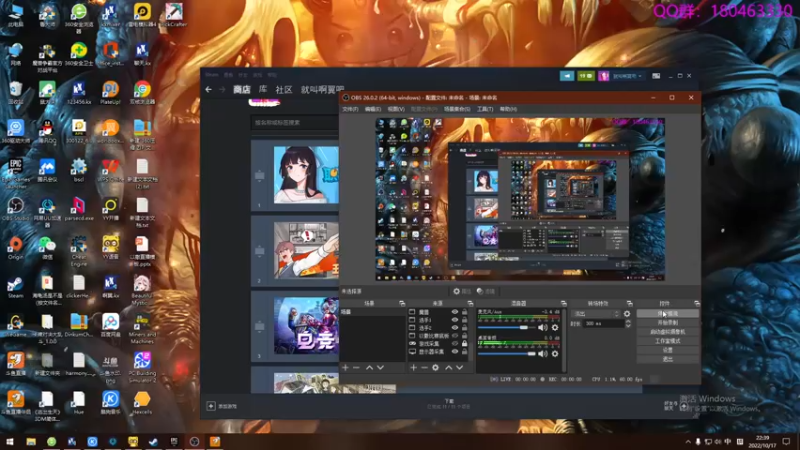Pop out the 场景 dock panel
This screenshot has height=450, width=800.
pos(402,304)
